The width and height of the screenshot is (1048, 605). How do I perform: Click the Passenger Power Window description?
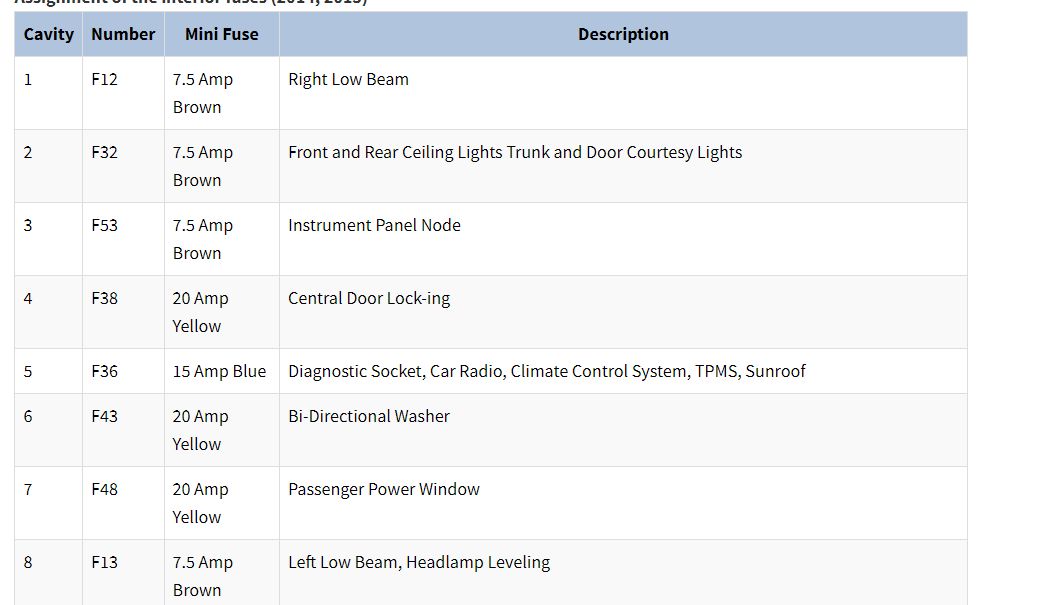[x=384, y=490]
